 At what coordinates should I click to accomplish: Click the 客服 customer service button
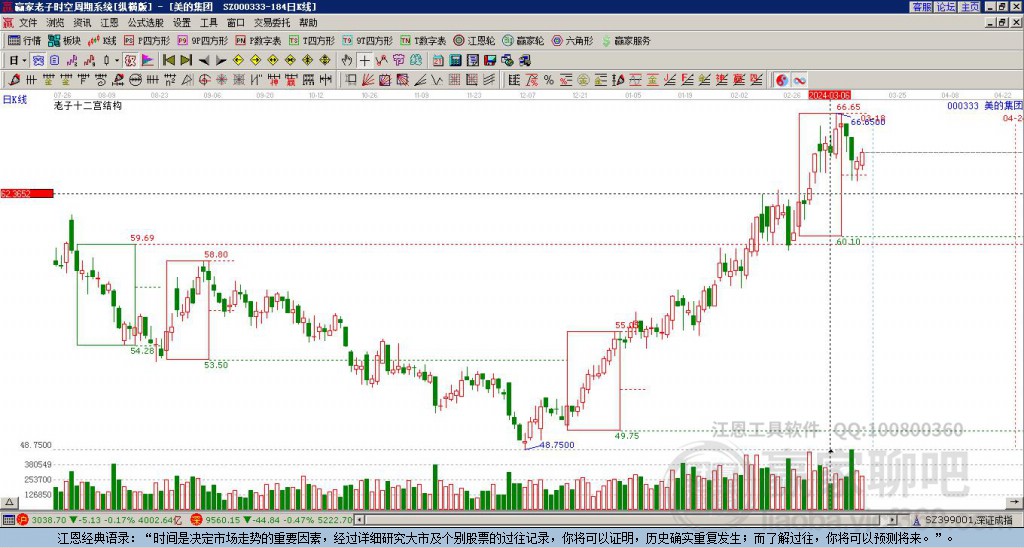click(x=922, y=7)
